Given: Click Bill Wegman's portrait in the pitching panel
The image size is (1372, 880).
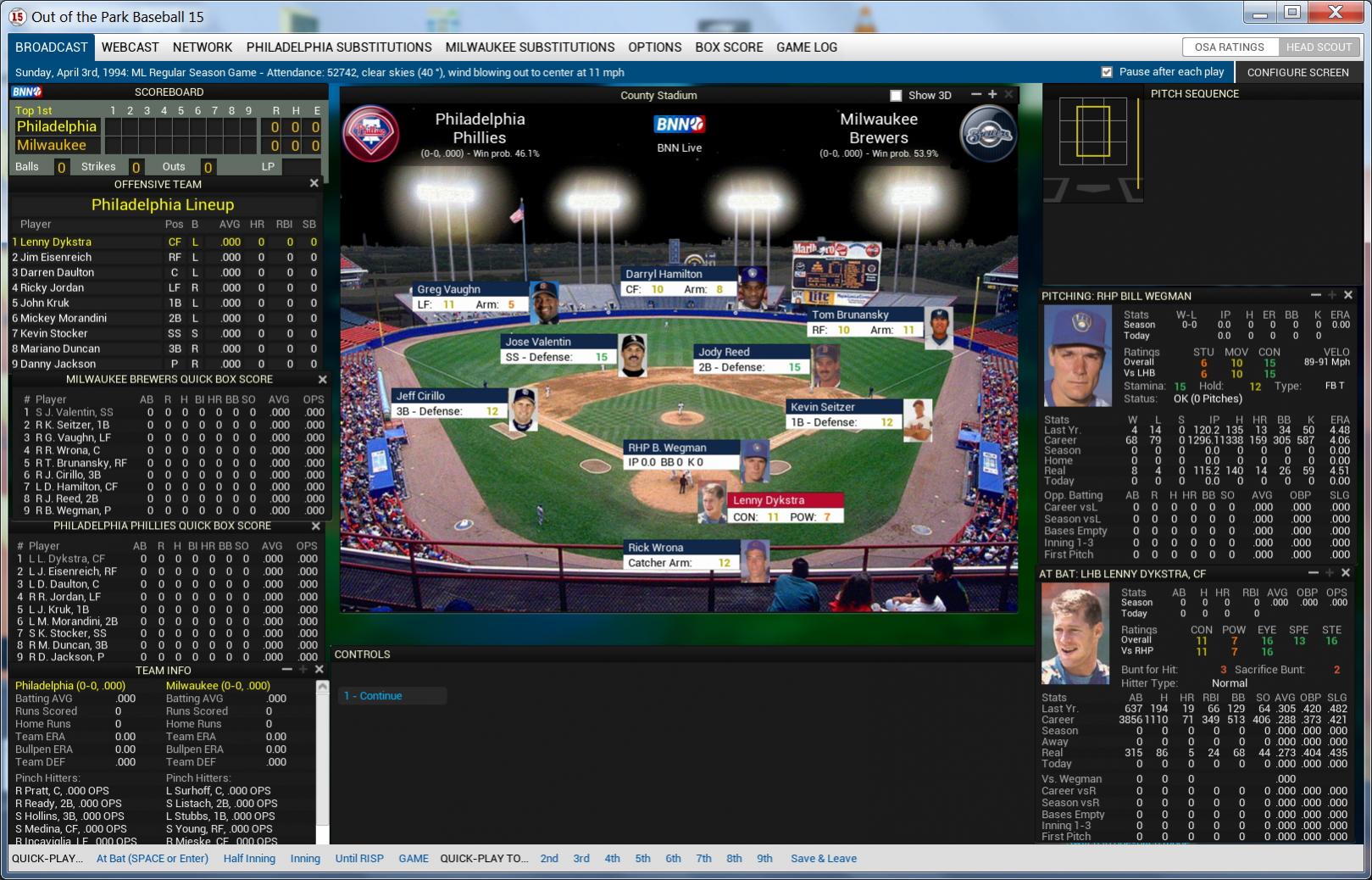Looking at the screenshot, I should [1077, 356].
